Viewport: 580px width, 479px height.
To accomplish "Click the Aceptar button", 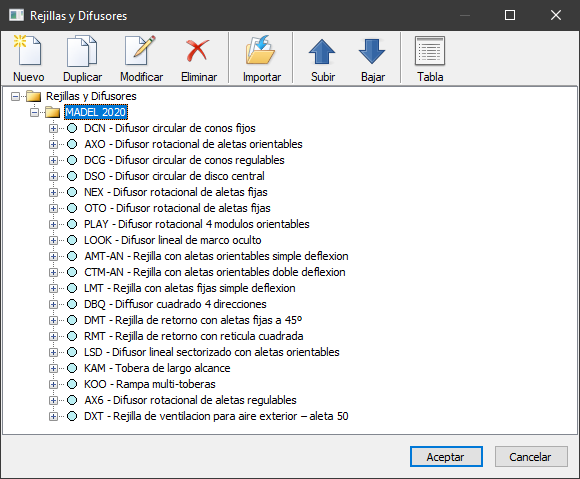I will [446, 456].
